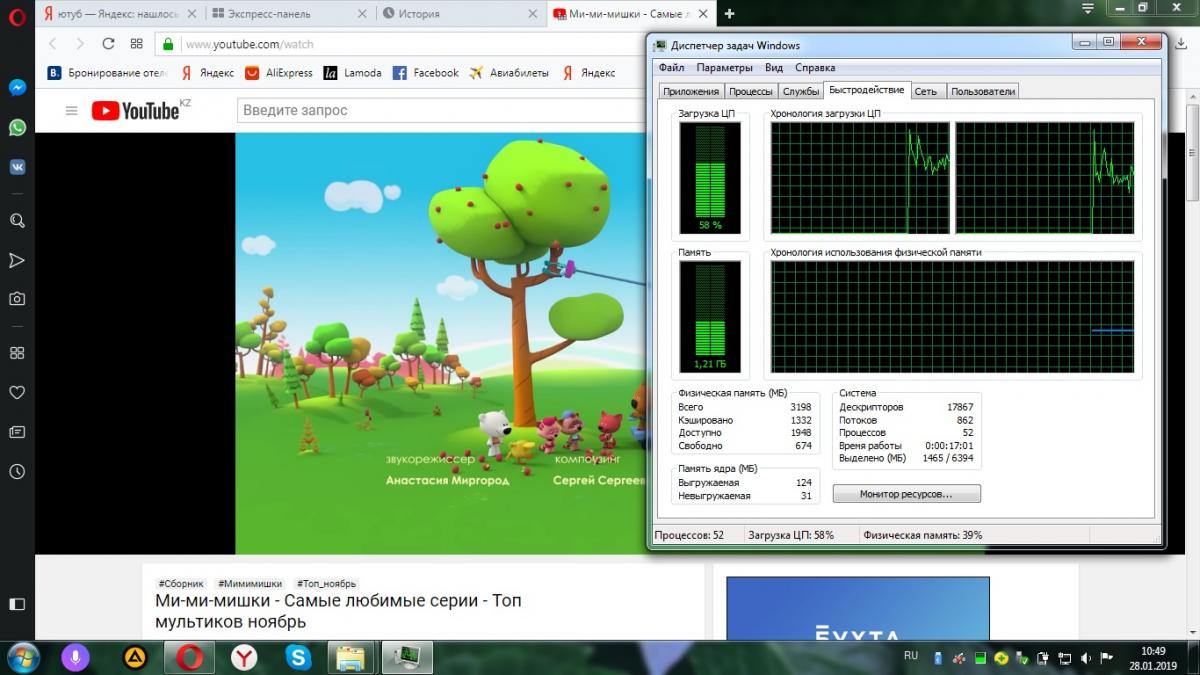The image size is (1200, 675).
Task: Open the AliExpress bookmark
Action: pyautogui.click(x=278, y=73)
